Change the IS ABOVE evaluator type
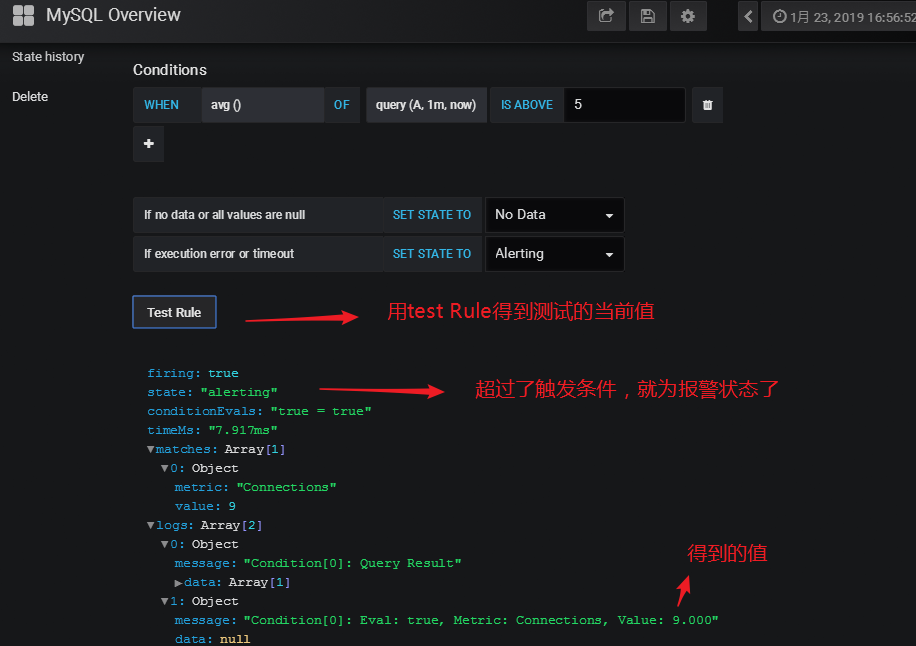The image size is (916, 646). tap(526, 105)
